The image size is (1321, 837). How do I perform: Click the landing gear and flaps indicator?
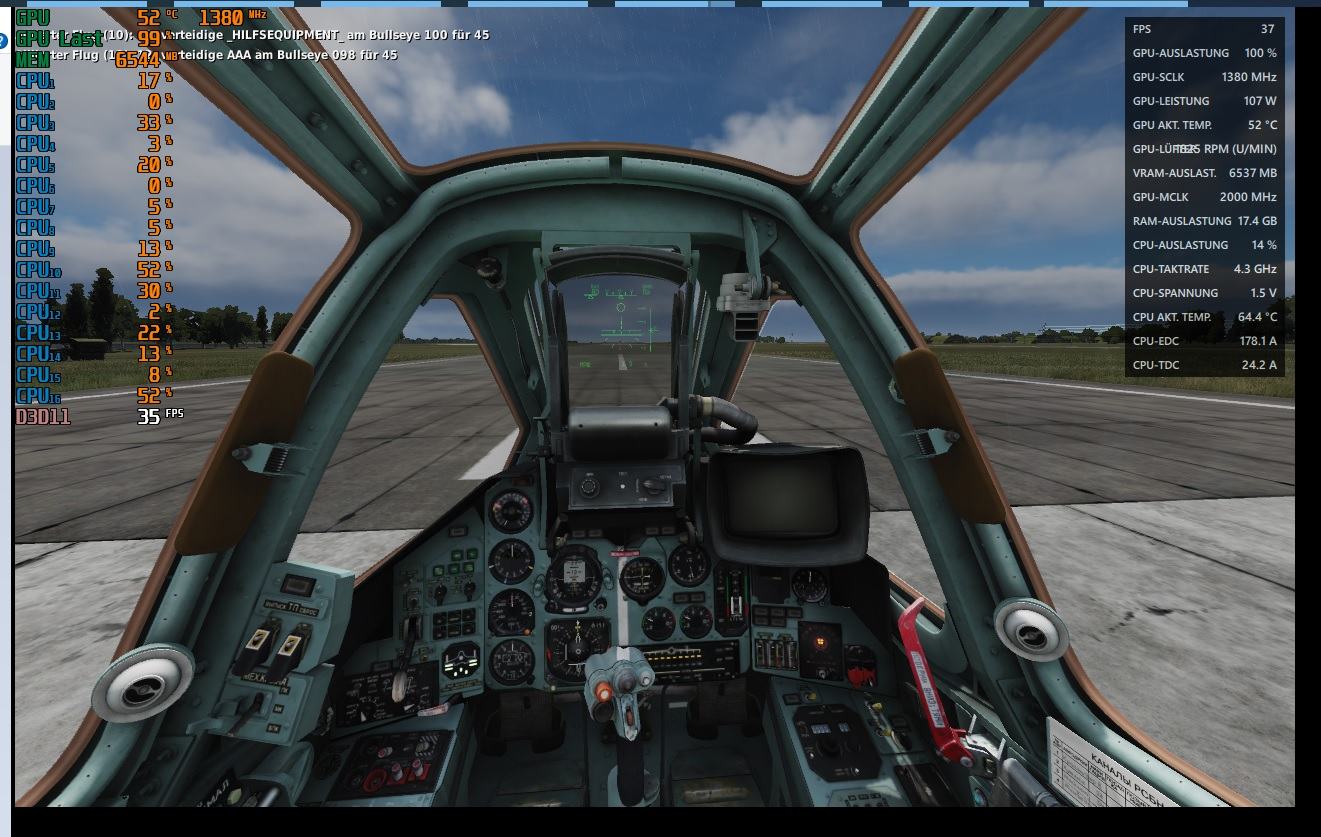tap(461, 663)
